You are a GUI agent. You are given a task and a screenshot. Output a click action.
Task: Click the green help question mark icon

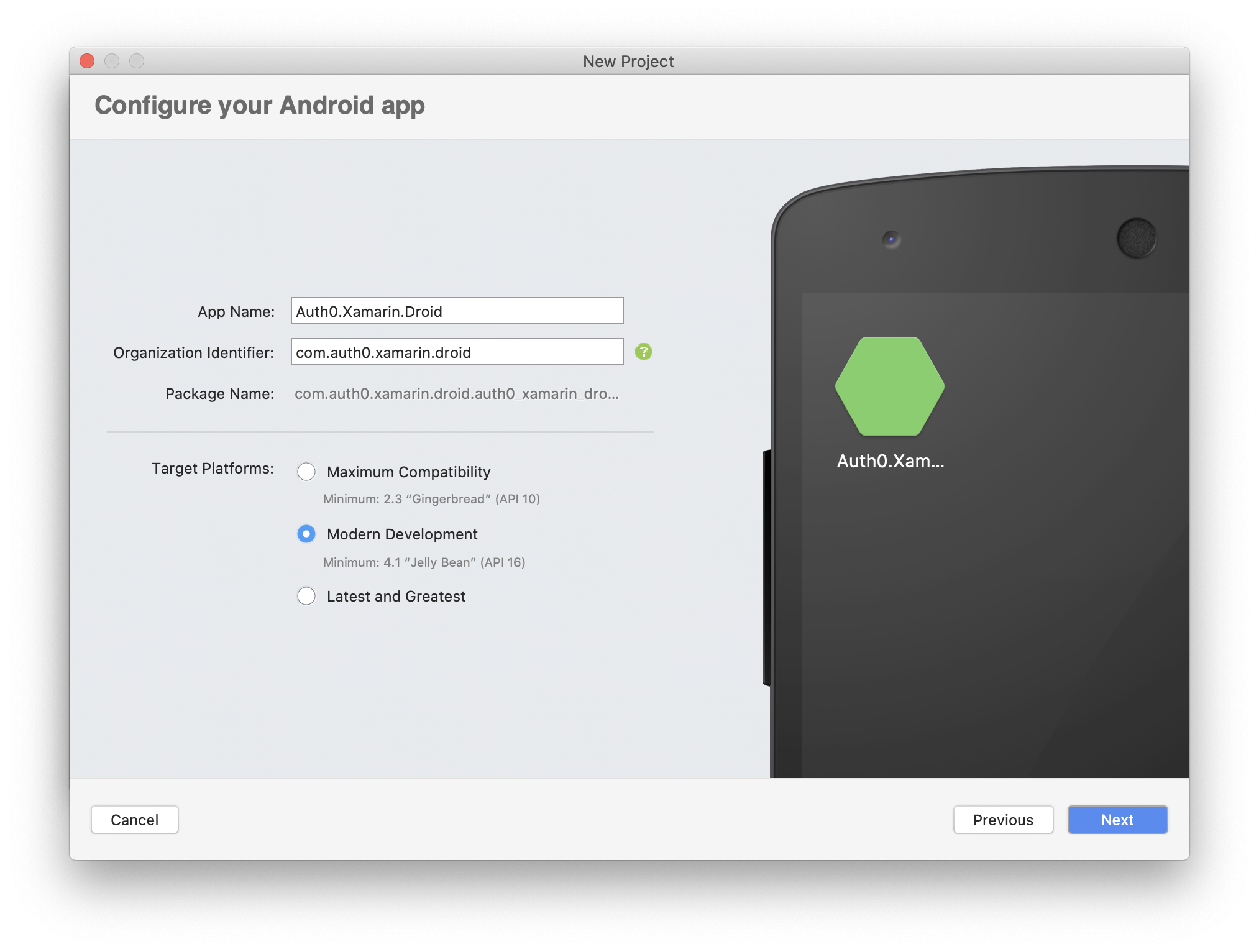[643, 352]
